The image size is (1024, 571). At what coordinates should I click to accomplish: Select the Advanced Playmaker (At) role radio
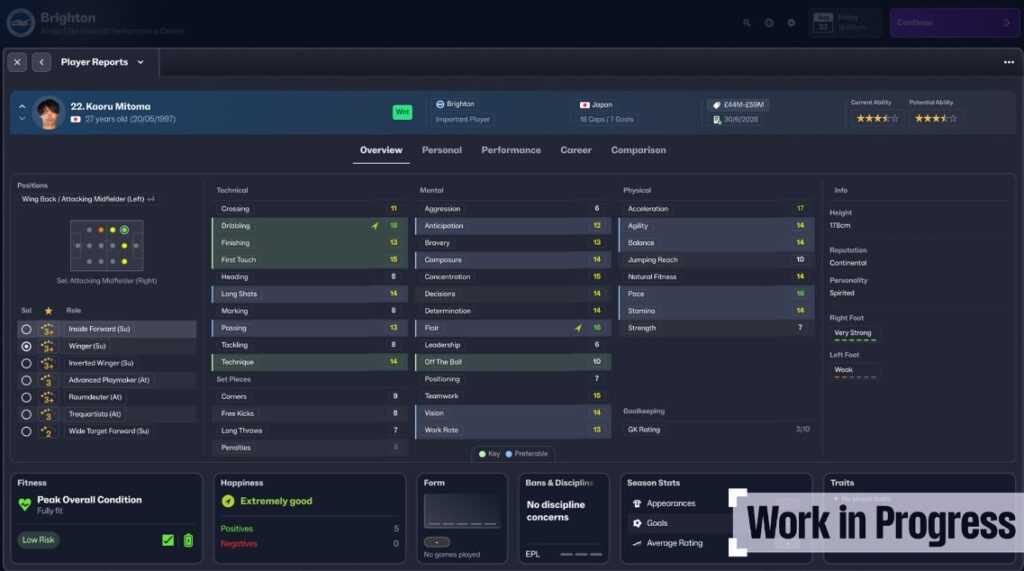(26, 380)
